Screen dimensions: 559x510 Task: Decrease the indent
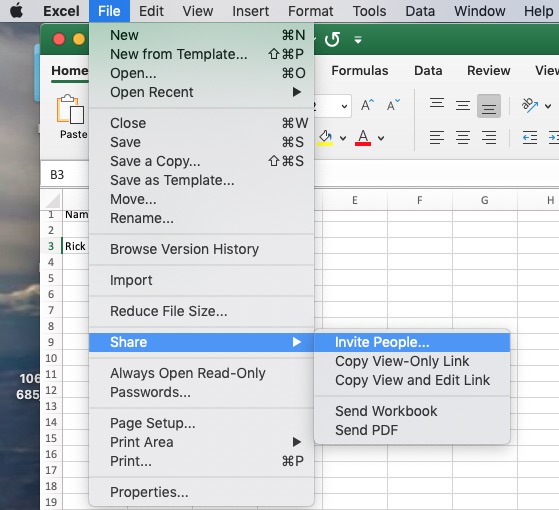click(x=530, y=138)
